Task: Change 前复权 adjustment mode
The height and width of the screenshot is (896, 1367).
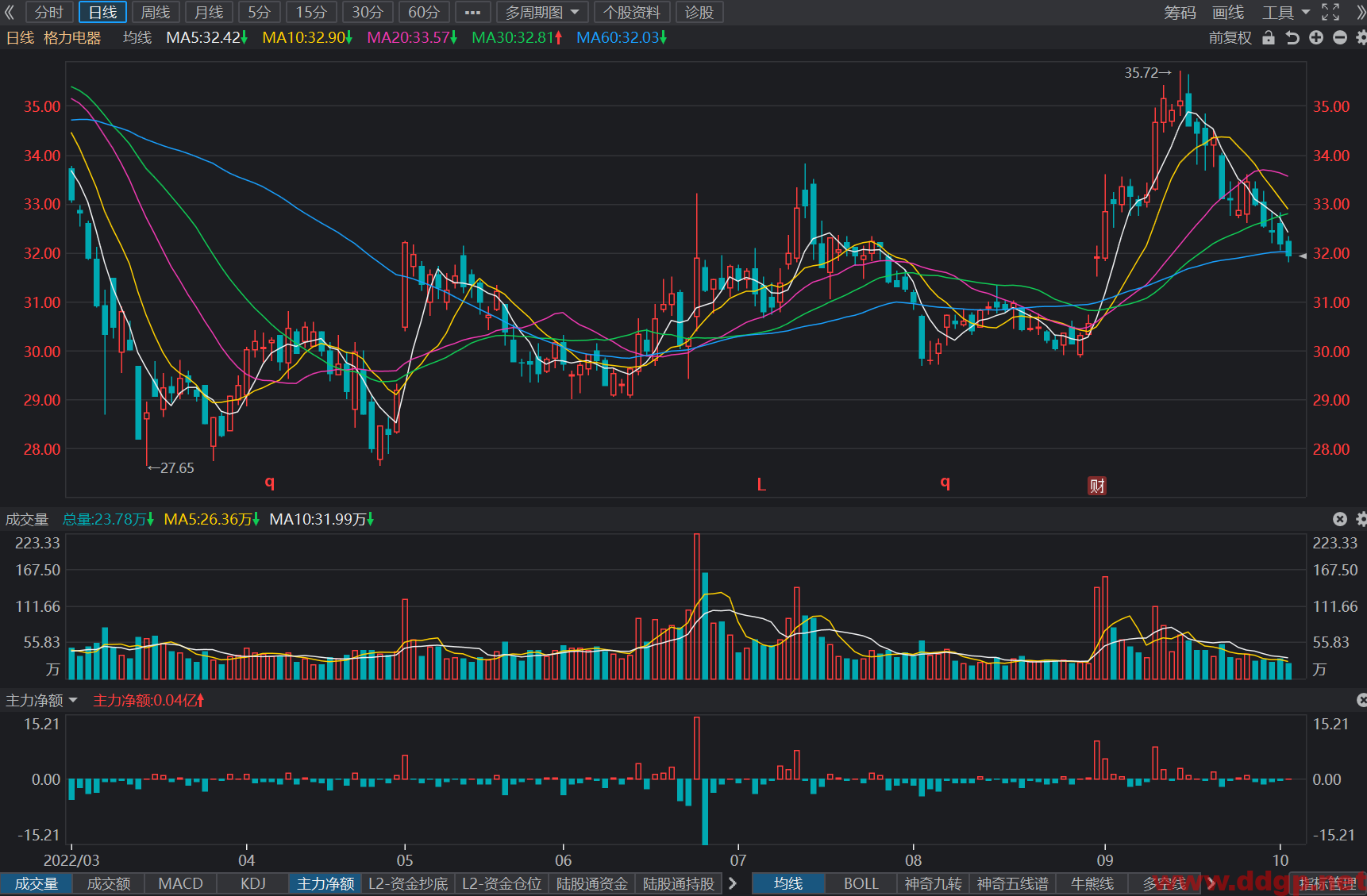Action: [x=1230, y=37]
